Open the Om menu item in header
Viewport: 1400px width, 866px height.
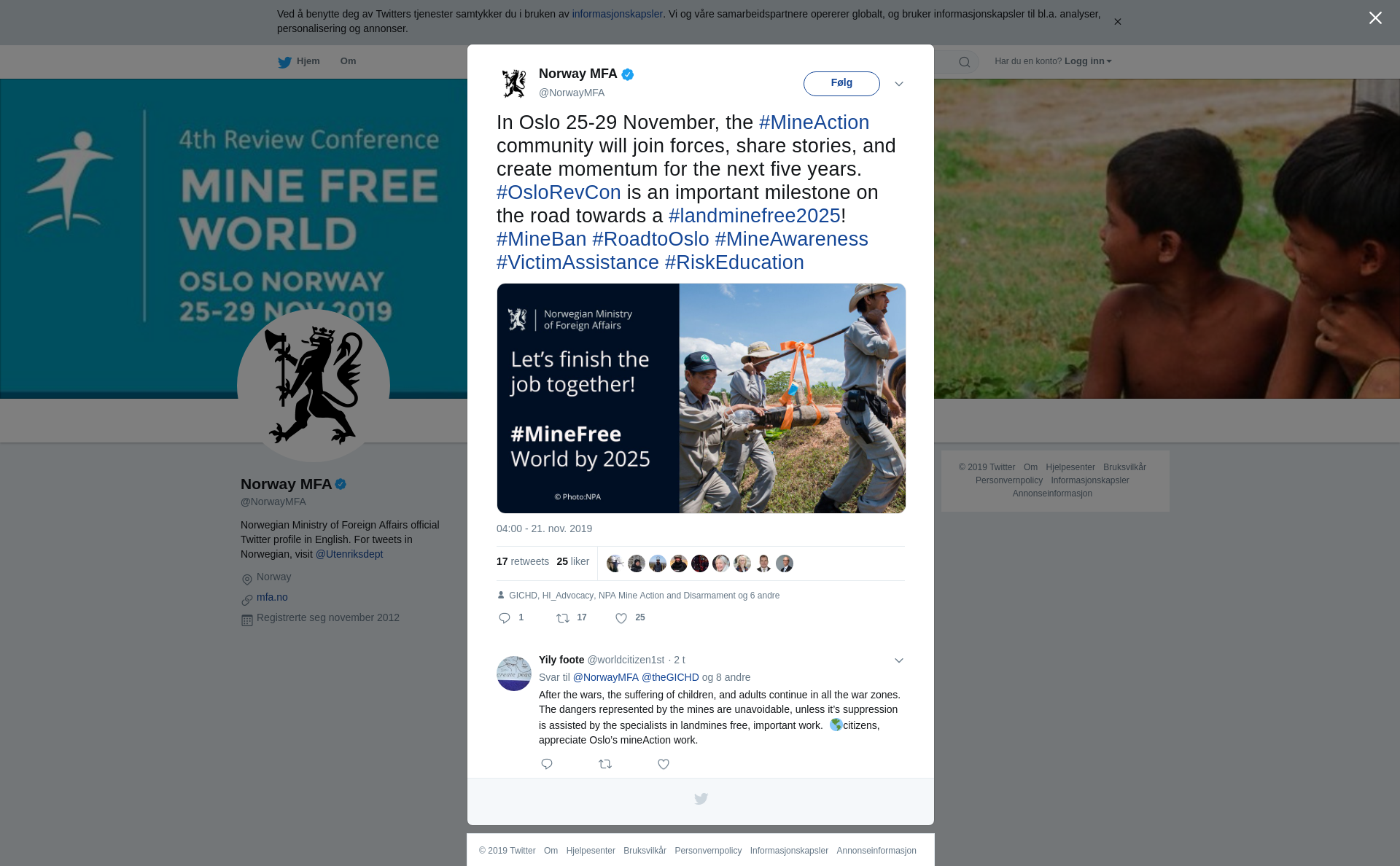pyautogui.click(x=348, y=61)
